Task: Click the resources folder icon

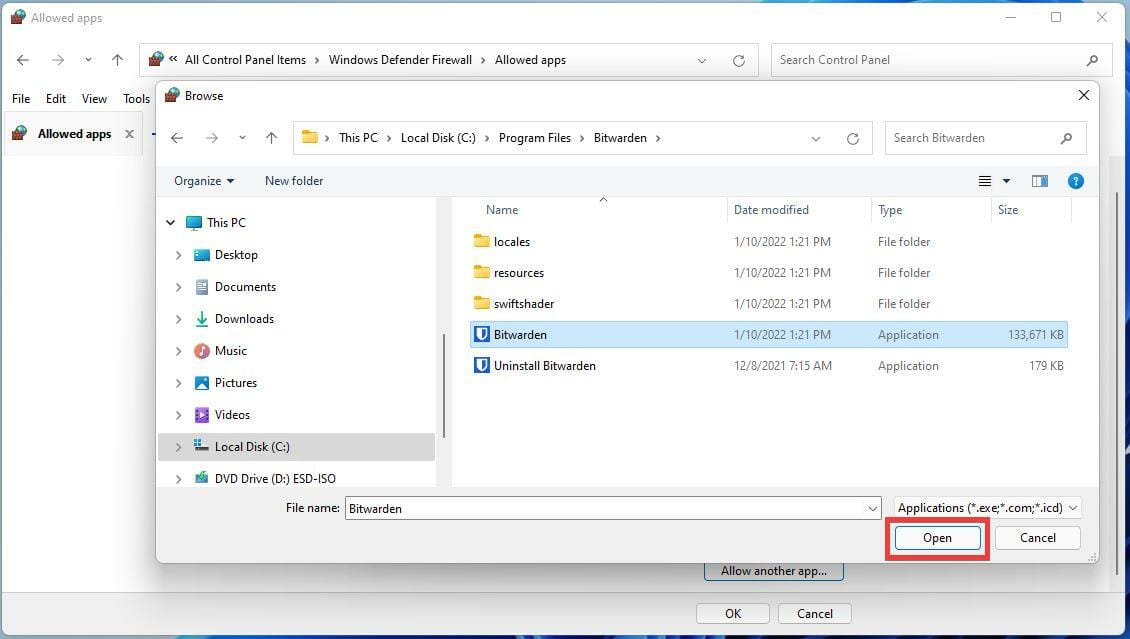Action: [481, 272]
